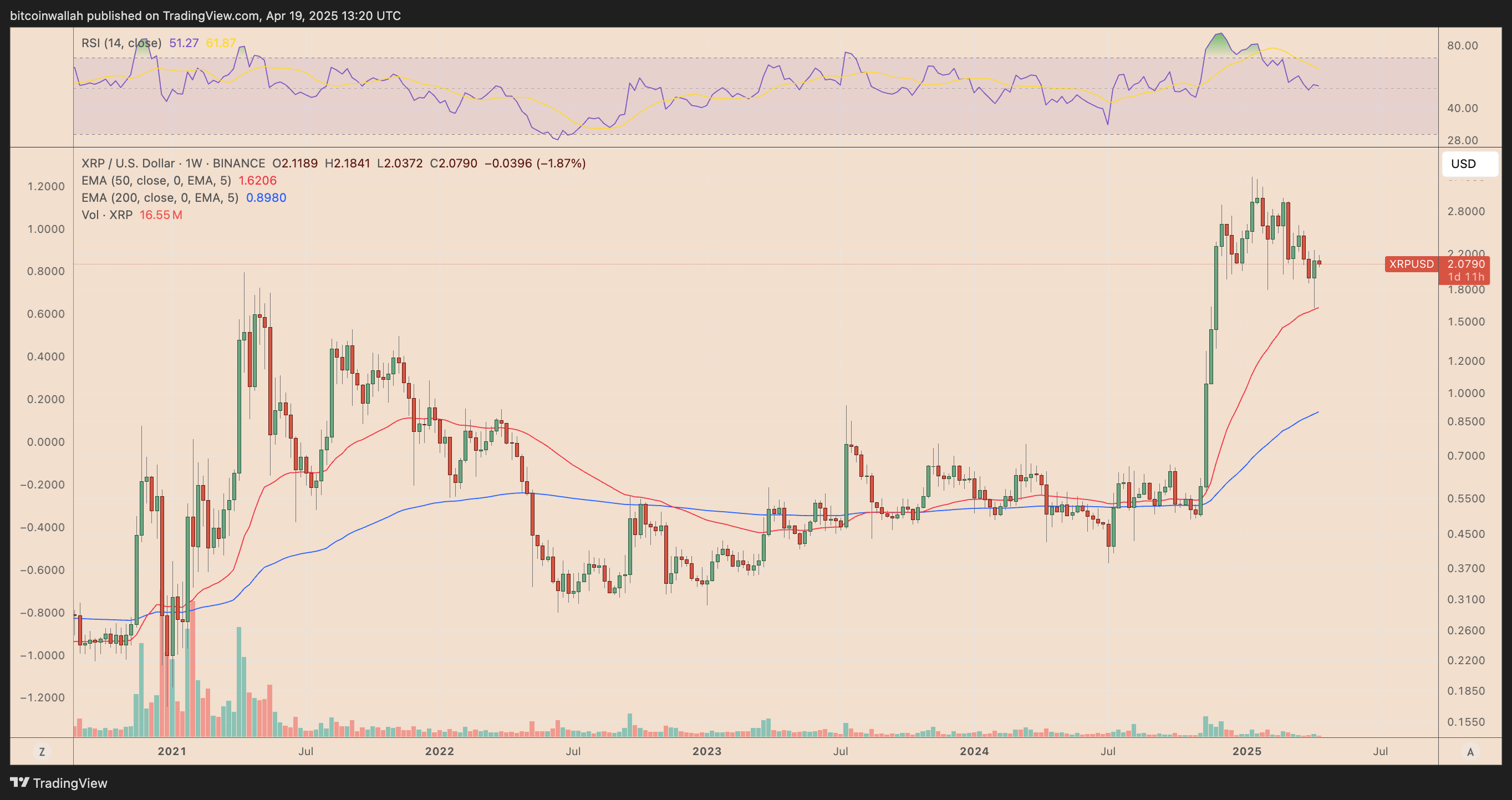Click the EMA (50, close) indicator legend

point(156,181)
